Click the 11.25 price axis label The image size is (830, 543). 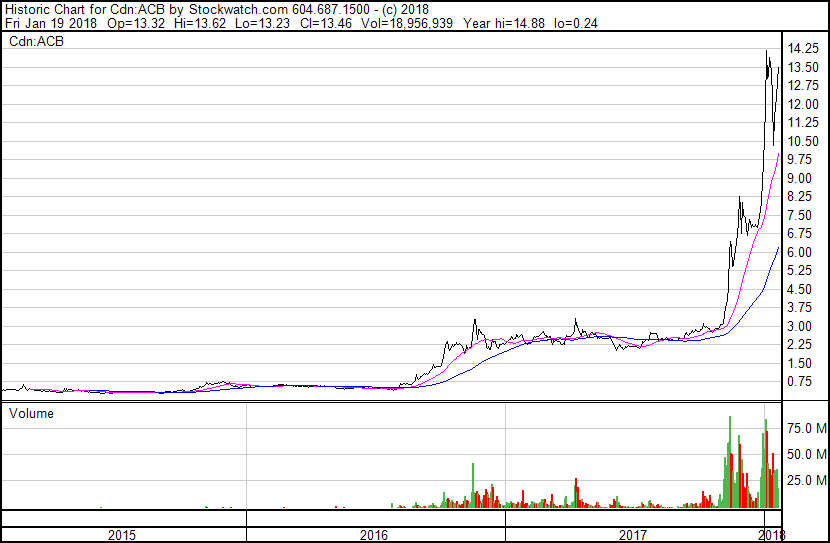tap(803, 123)
